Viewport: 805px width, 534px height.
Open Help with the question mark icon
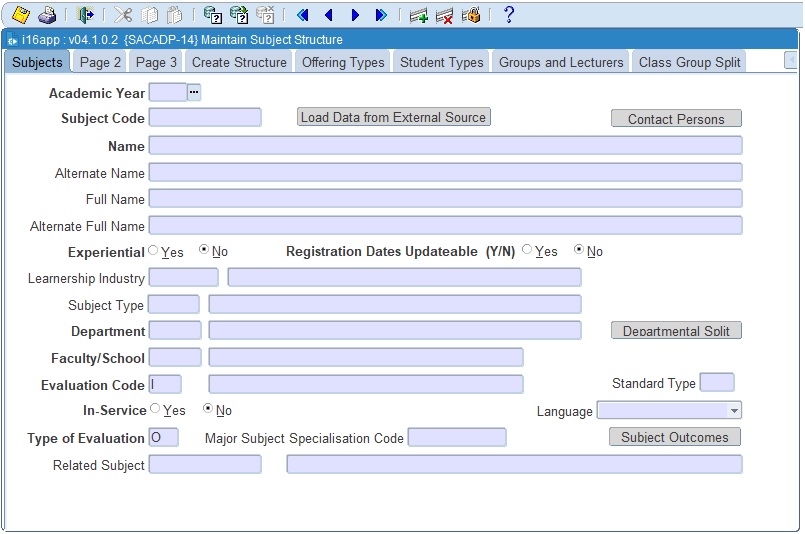click(508, 15)
